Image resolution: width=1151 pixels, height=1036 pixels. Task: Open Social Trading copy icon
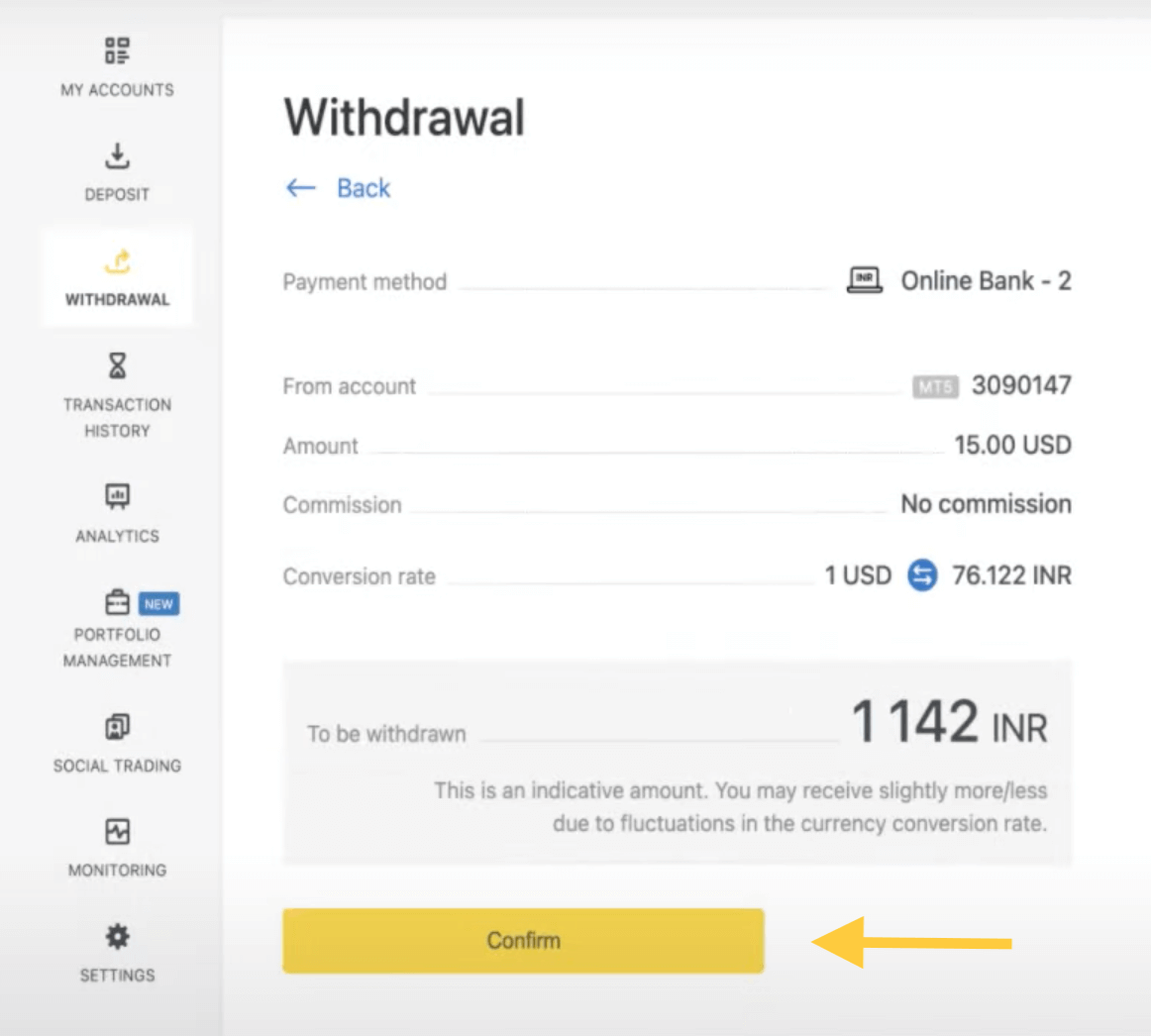click(x=117, y=727)
